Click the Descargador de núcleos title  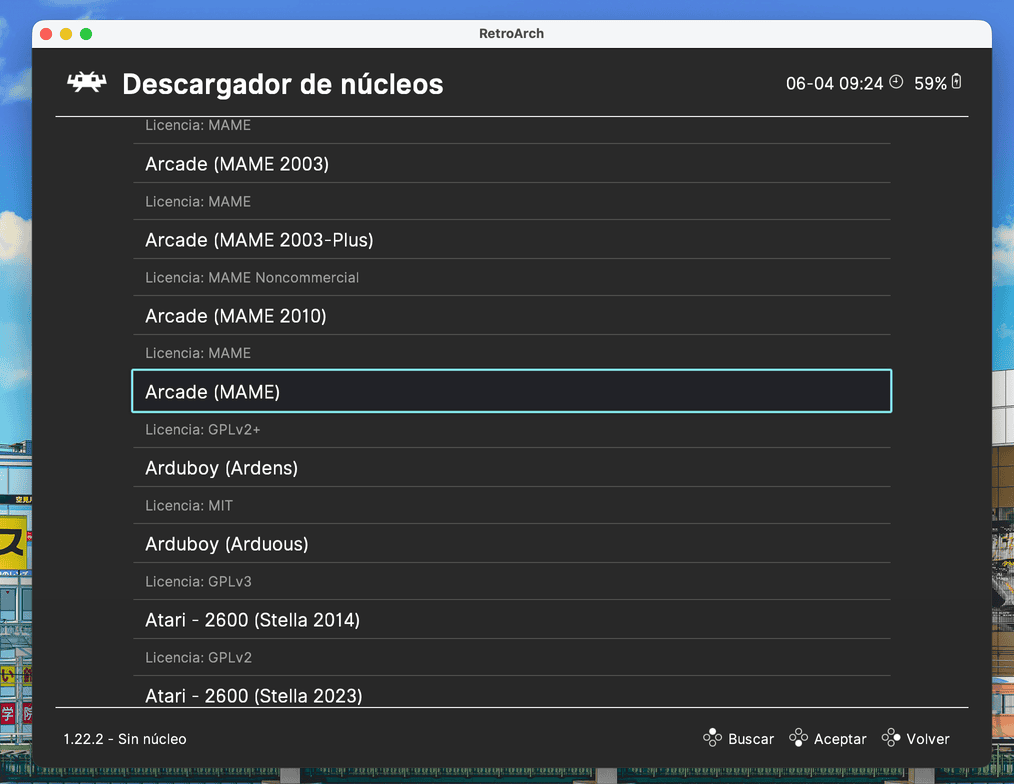click(282, 84)
